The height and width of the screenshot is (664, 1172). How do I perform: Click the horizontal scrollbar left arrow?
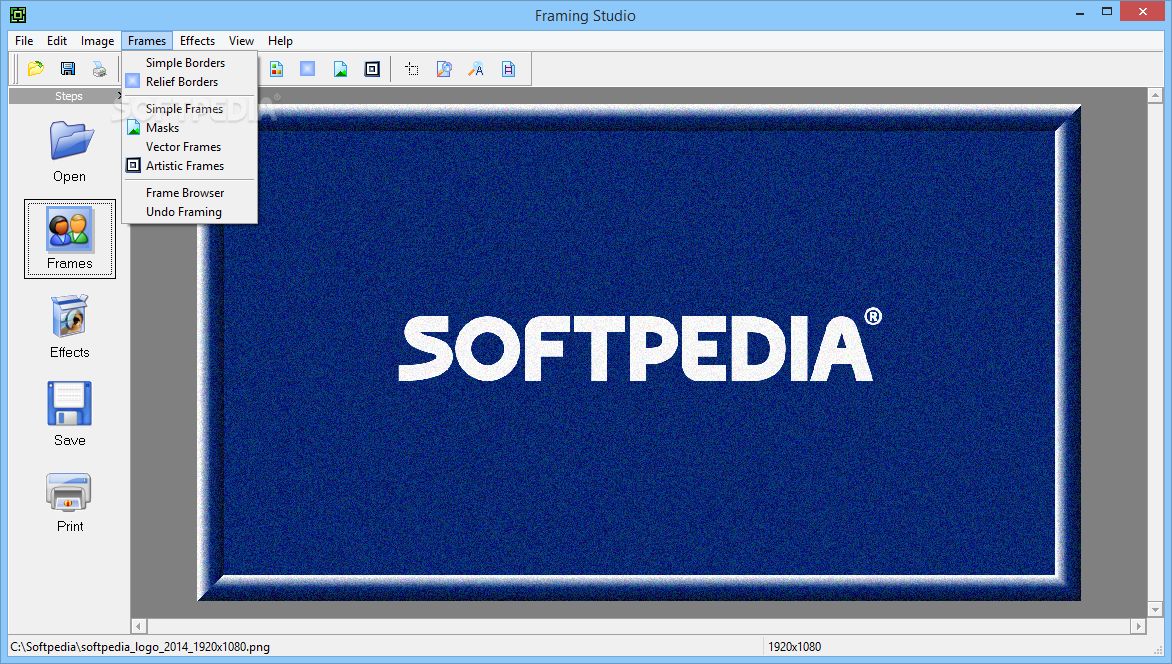click(139, 626)
